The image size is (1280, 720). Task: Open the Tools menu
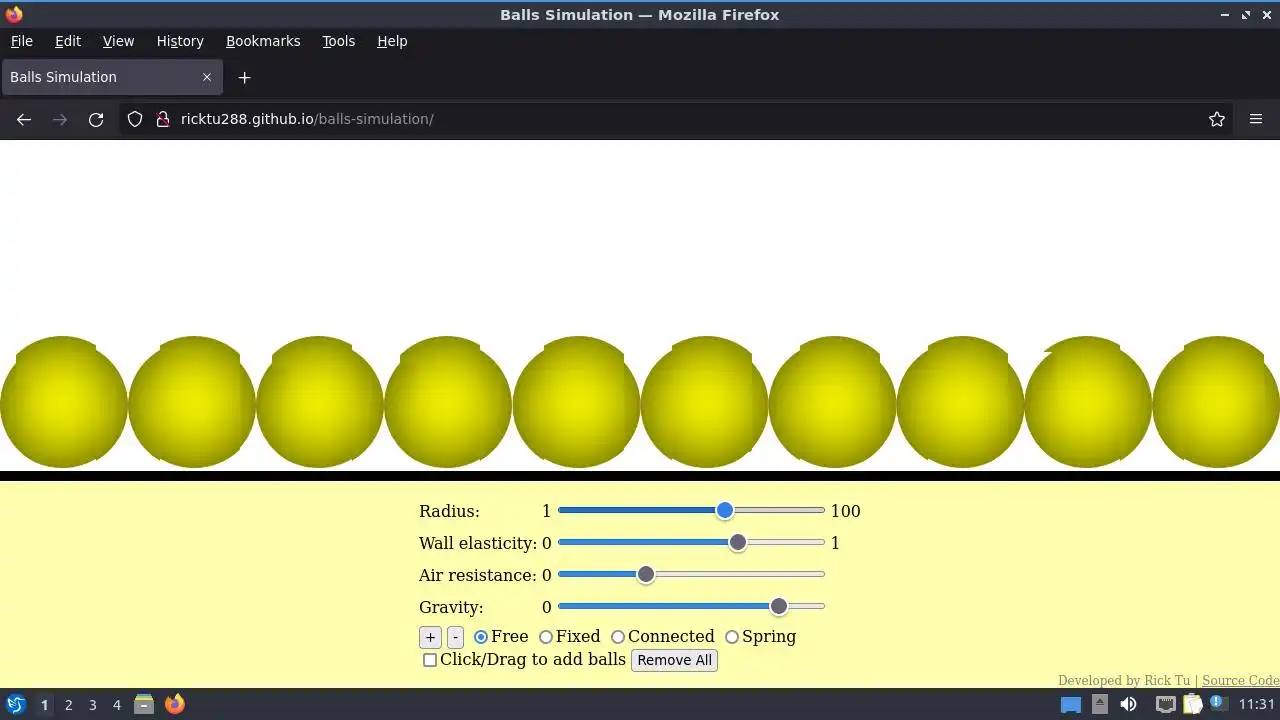[338, 41]
